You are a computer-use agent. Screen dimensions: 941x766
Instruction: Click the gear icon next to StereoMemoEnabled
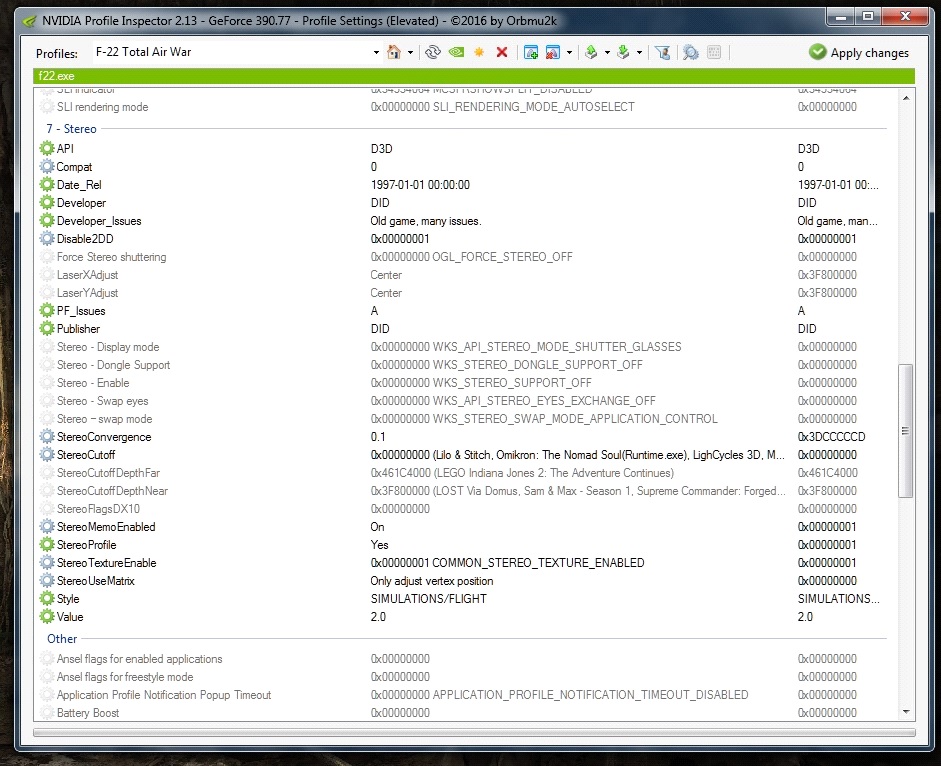point(47,526)
